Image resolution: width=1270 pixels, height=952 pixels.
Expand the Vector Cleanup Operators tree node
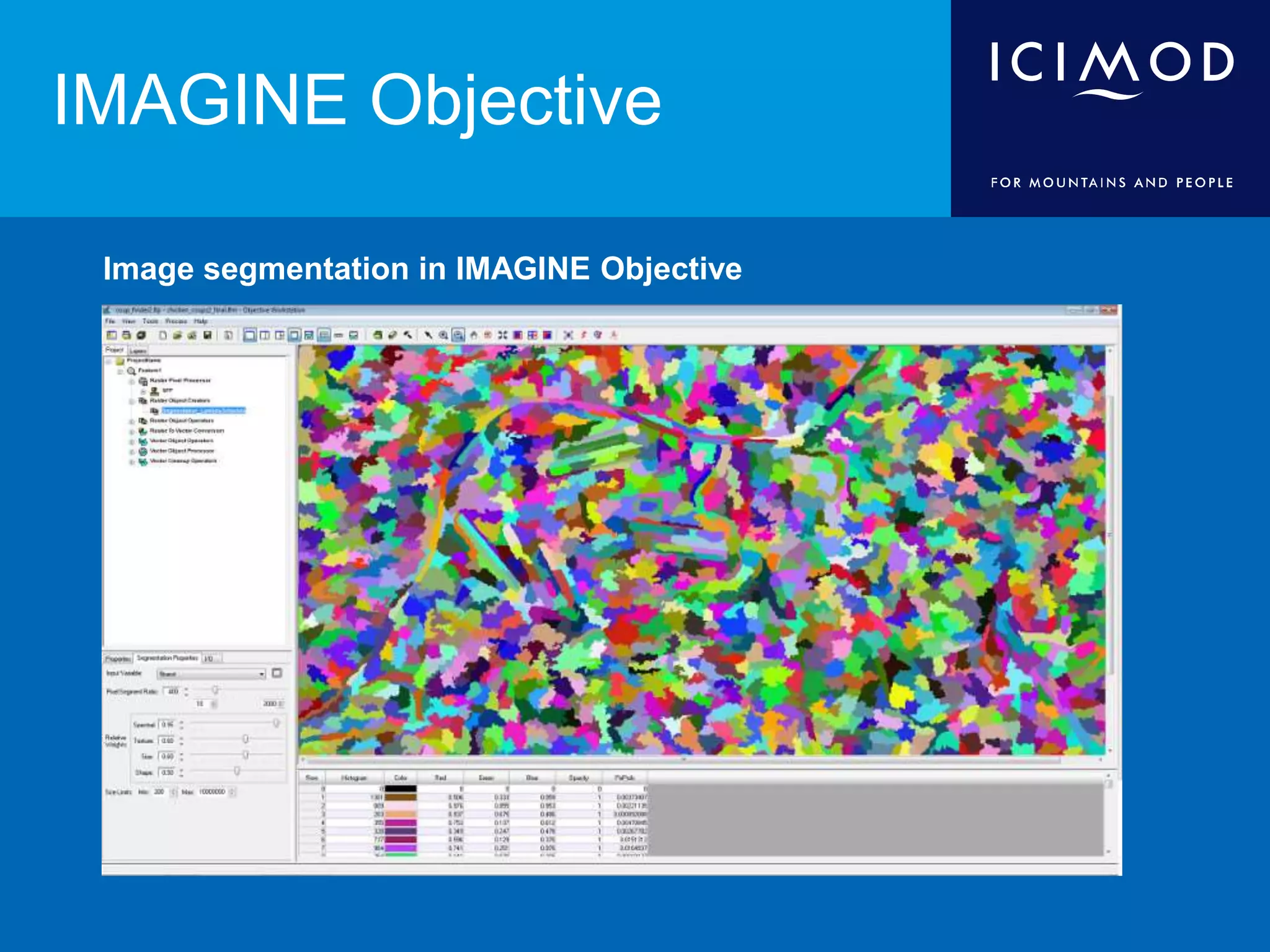click(131, 461)
